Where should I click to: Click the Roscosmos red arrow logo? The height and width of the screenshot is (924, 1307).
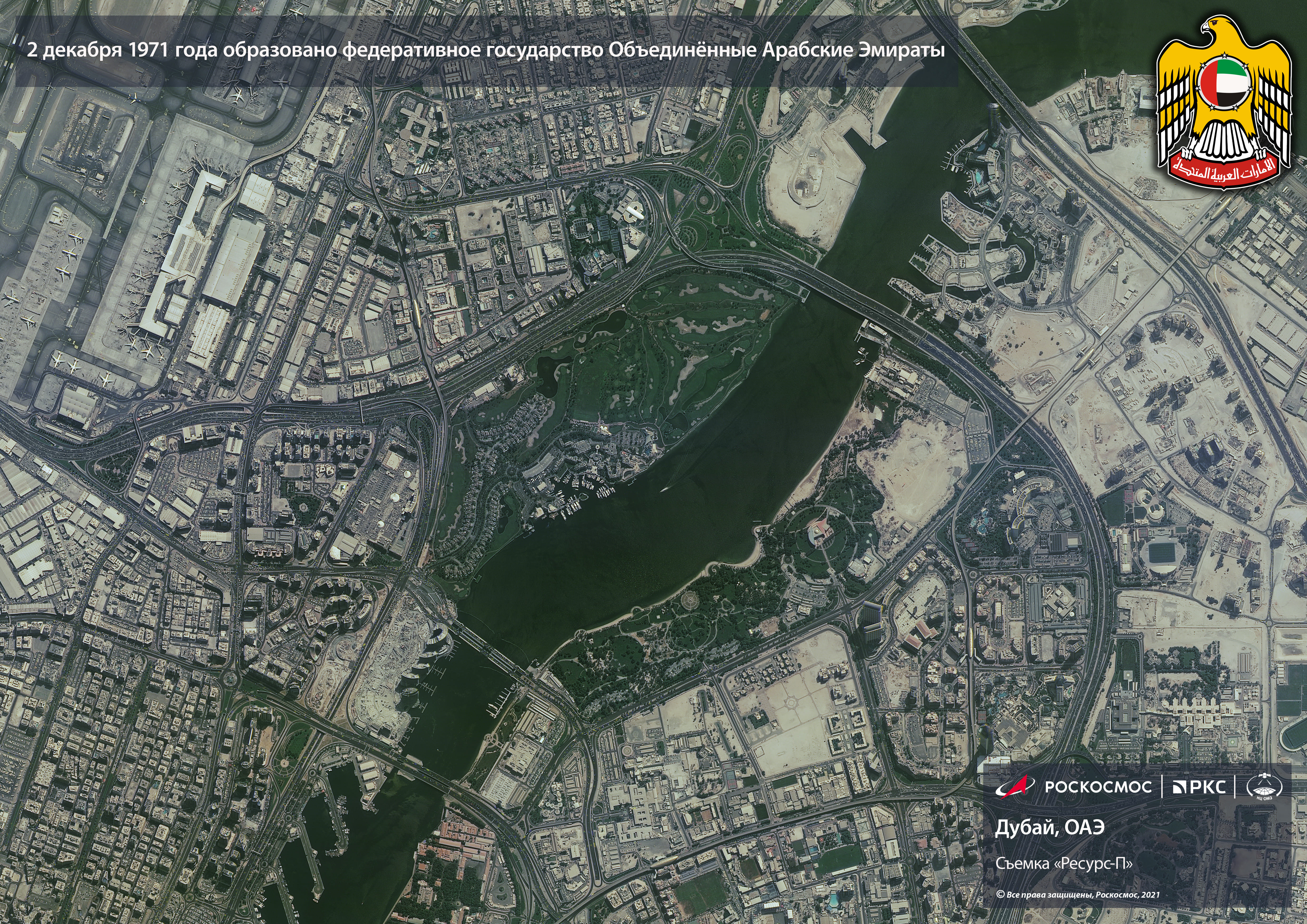click(x=1014, y=787)
